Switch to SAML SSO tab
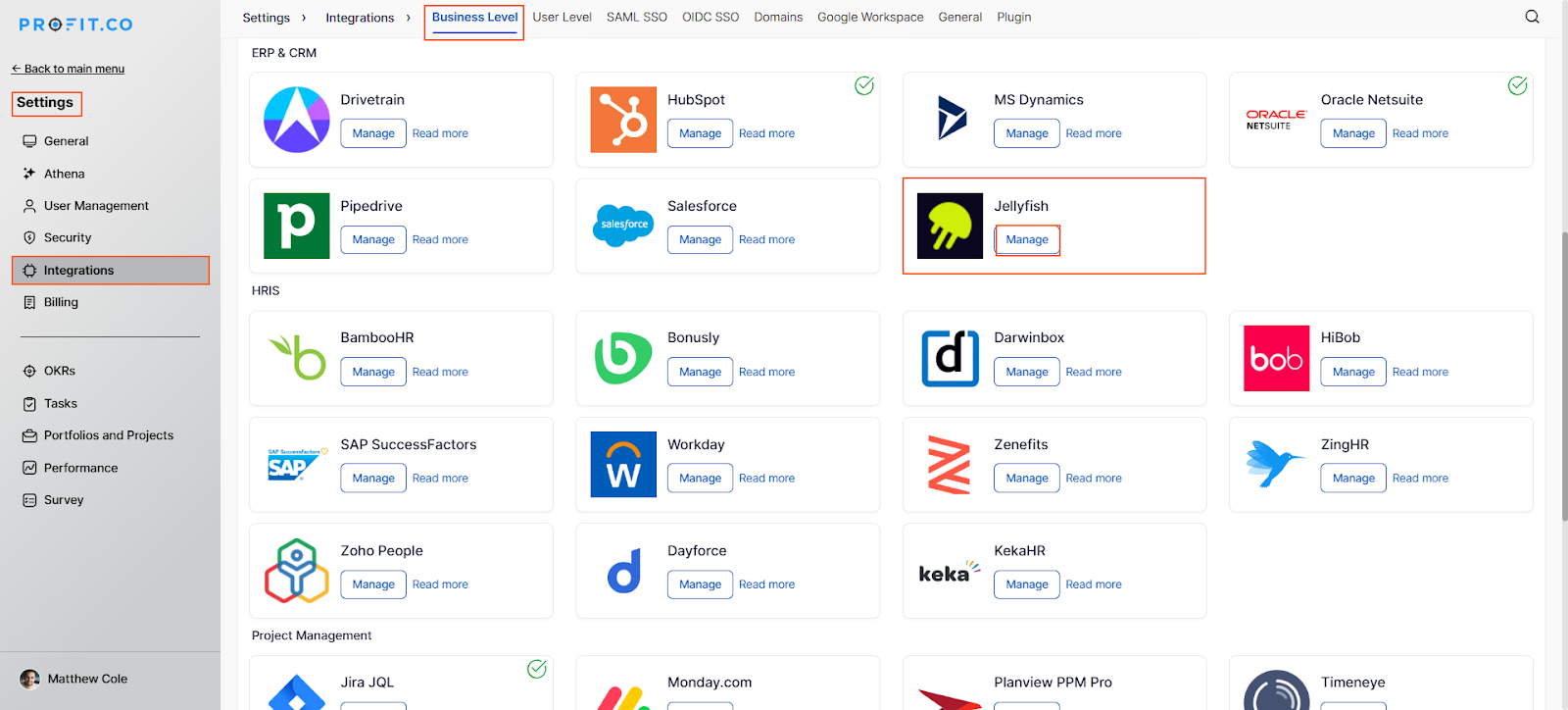This screenshot has height=710, width=1568. click(x=637, y=18)
